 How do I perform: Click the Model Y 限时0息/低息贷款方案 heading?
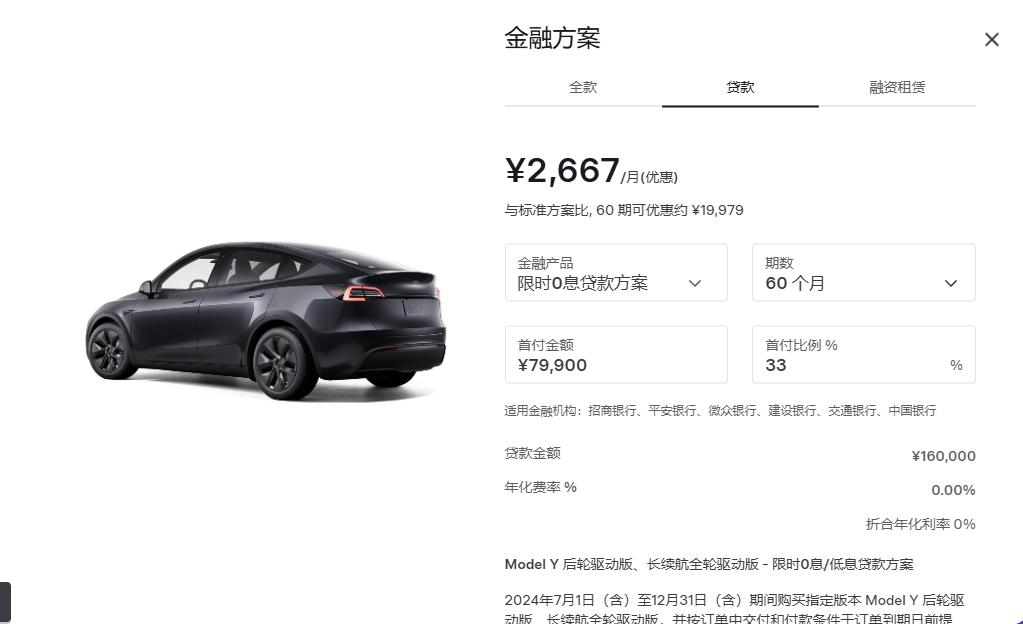pyautogui.click(x=709, y=564)
